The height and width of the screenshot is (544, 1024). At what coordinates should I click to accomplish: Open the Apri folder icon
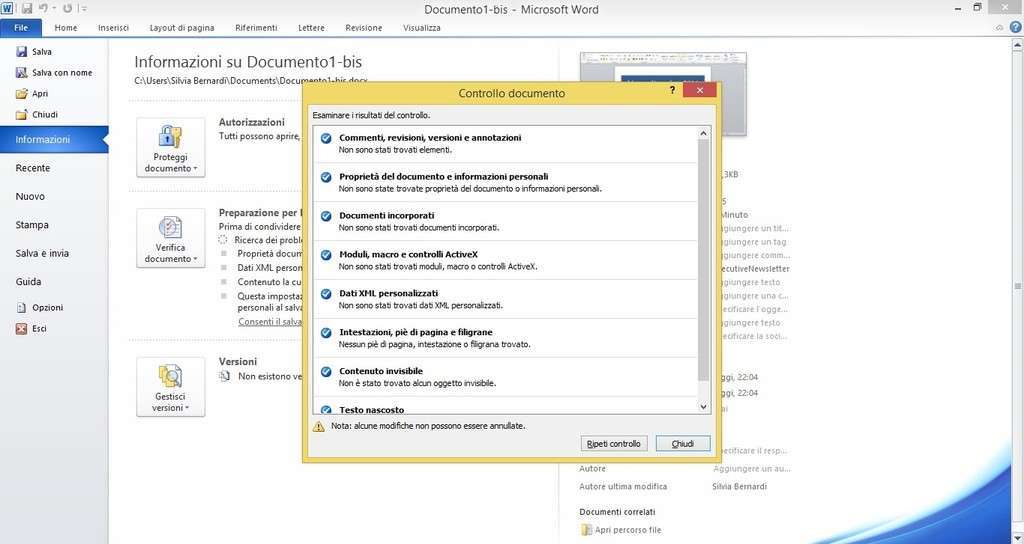pyautogui.click(x=22, y=94)
